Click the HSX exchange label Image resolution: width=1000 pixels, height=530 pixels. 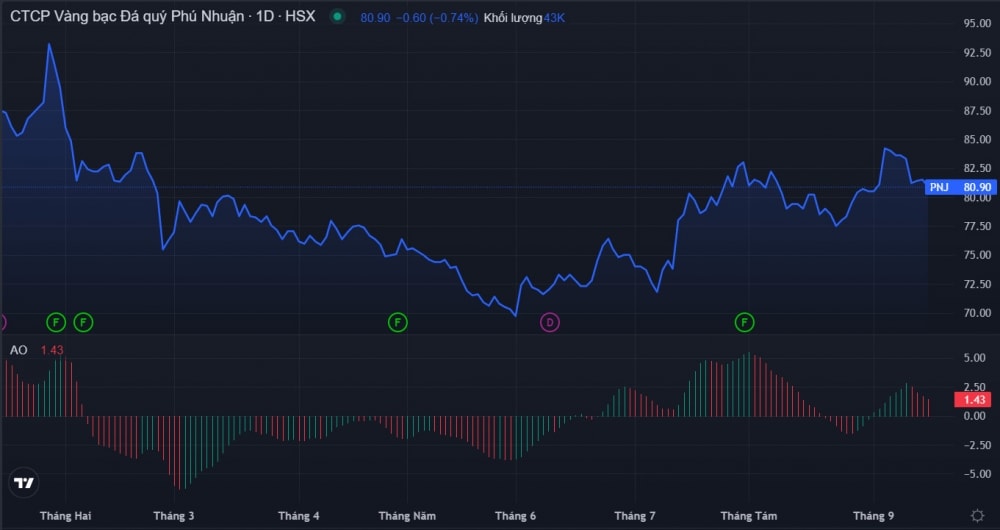click(x=300, y=17)
